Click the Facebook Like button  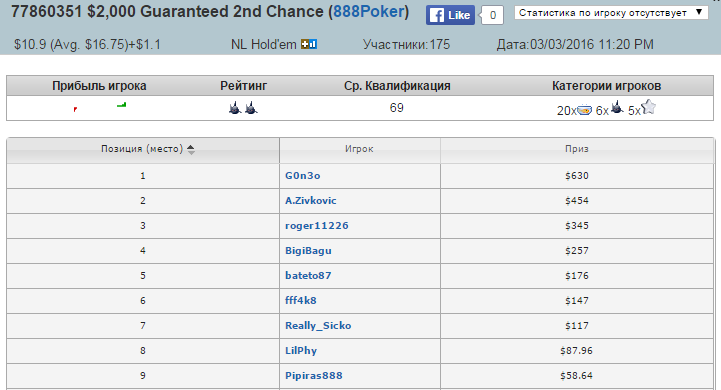450,15
